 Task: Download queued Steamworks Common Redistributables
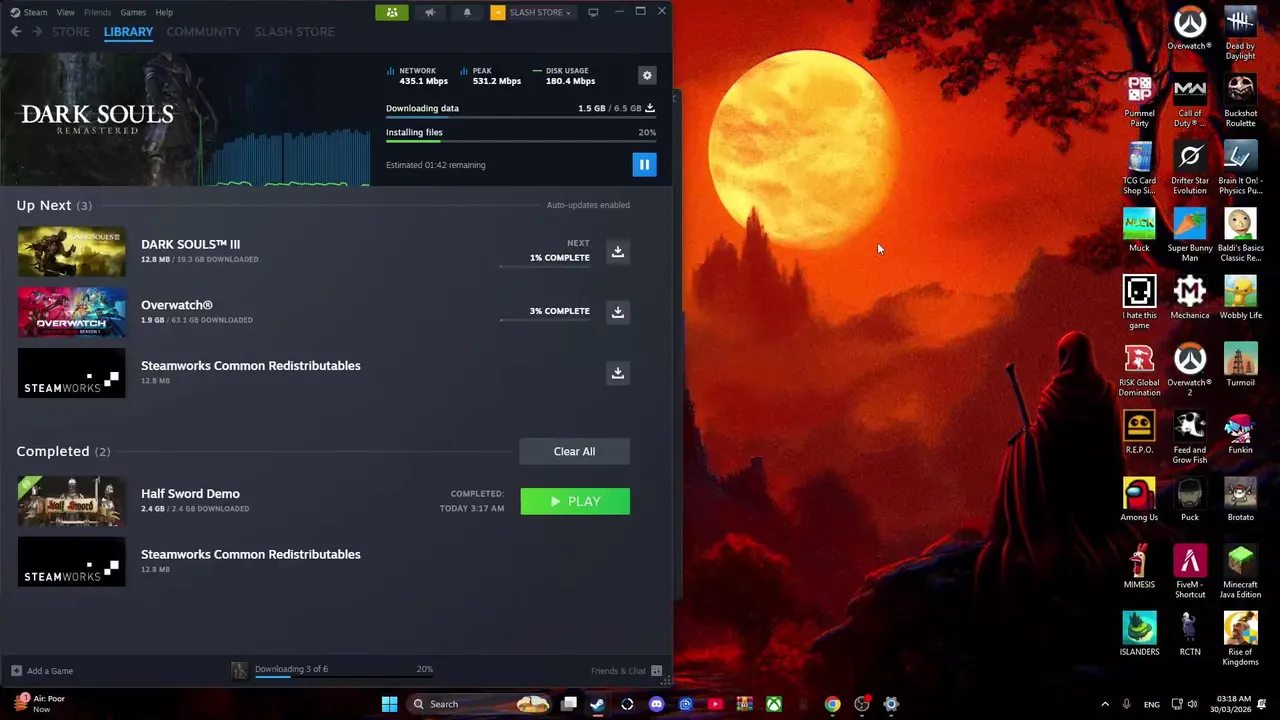point(618,373)
